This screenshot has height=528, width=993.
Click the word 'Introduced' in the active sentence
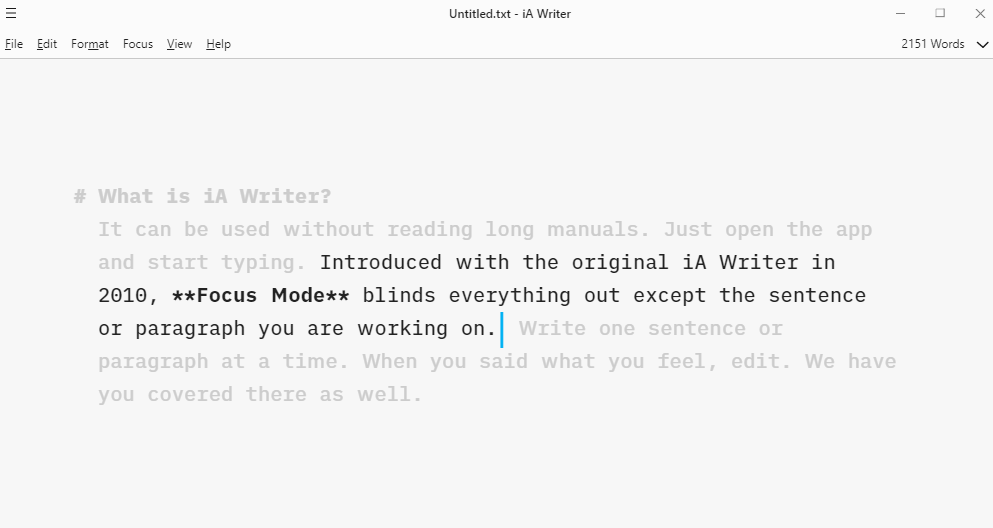(381, 263)
